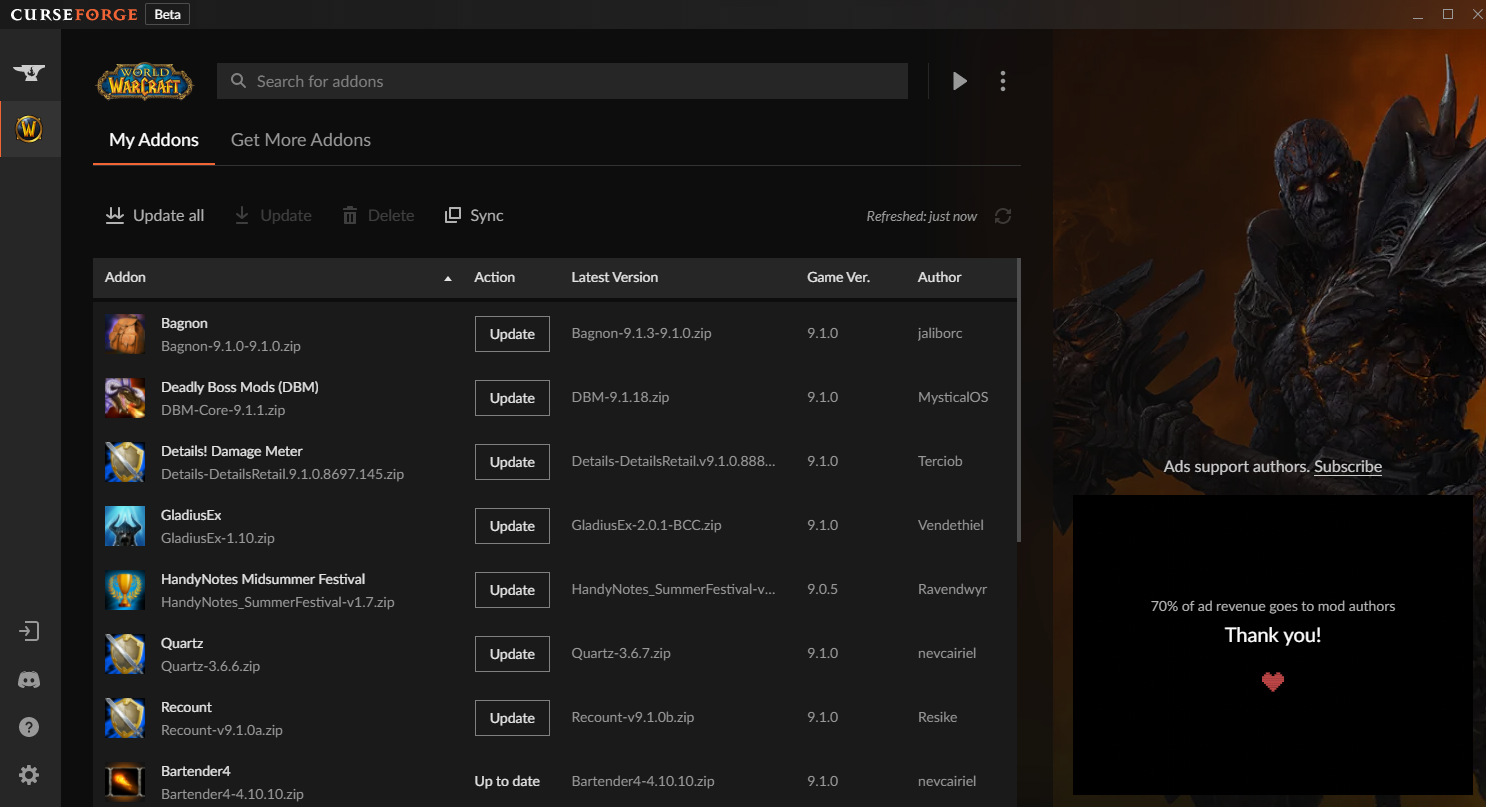Open the Discord icon in sidebar
The width and height of the screenshot is (1486, 807).
click(29, 680)
